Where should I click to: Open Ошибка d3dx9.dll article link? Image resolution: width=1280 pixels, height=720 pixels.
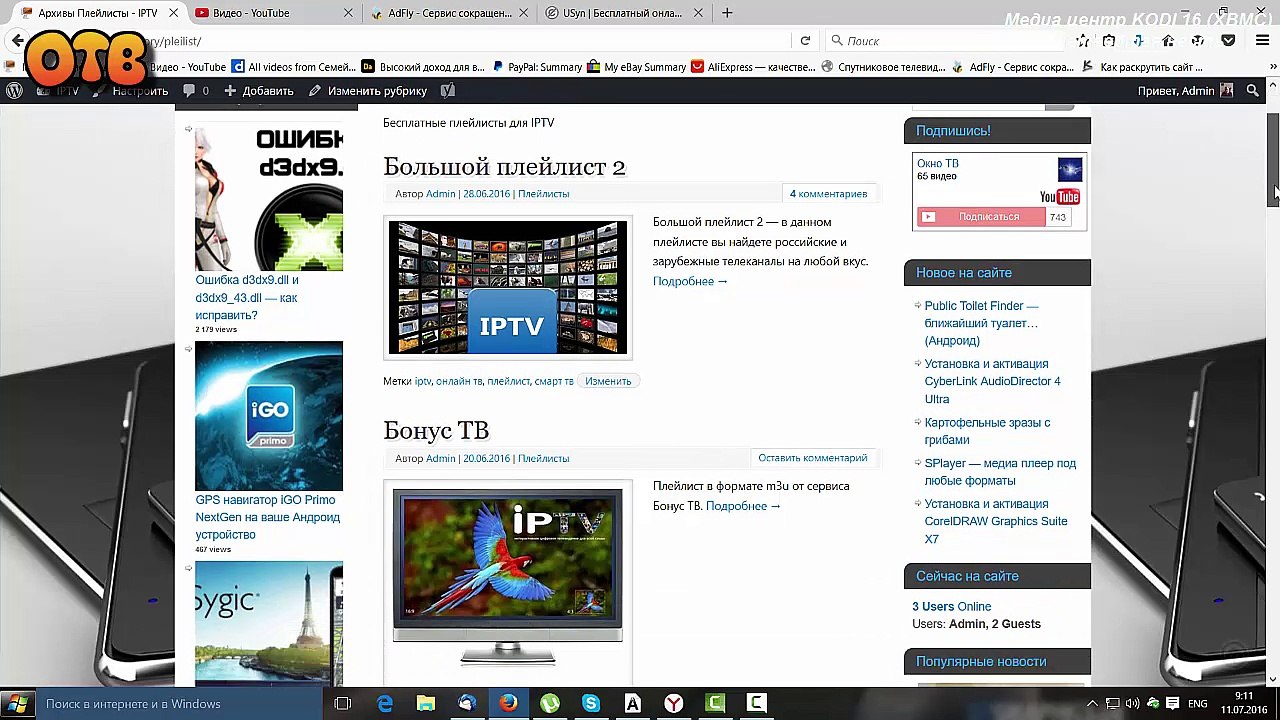[x=247, y=297]
